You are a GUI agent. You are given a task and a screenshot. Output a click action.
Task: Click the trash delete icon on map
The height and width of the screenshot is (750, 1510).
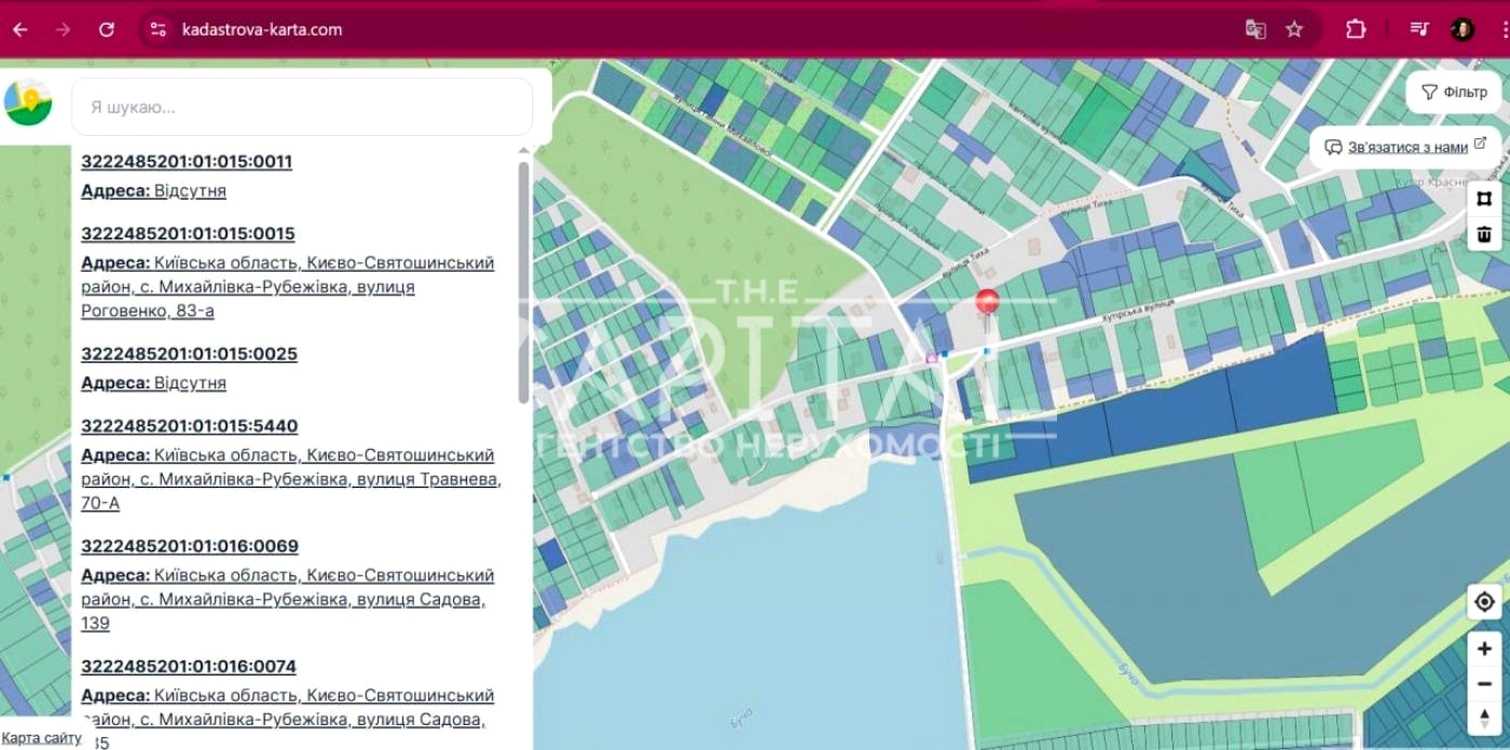click(1484, 234)
